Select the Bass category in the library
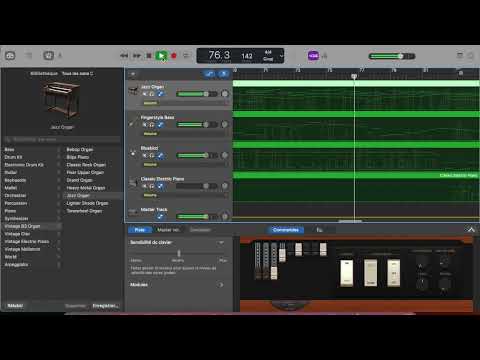The image size is (480, 360). point(9,149)
